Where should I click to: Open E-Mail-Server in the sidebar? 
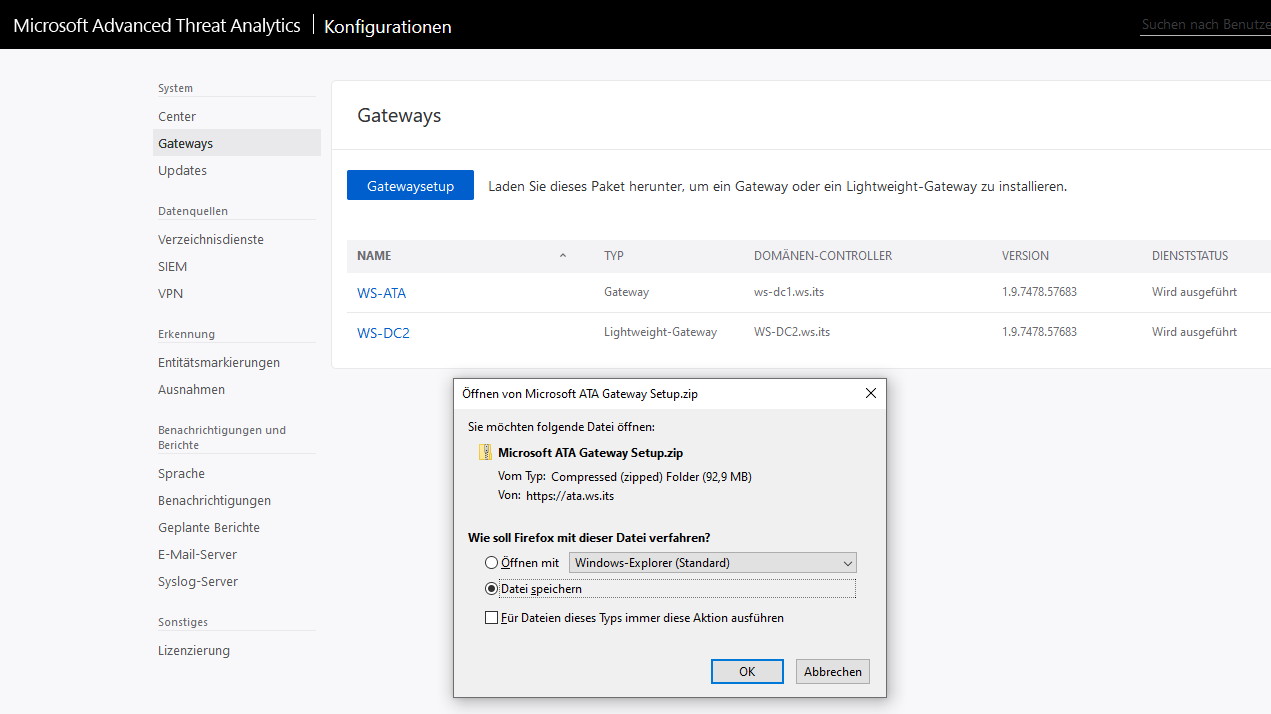click(197, 555)
